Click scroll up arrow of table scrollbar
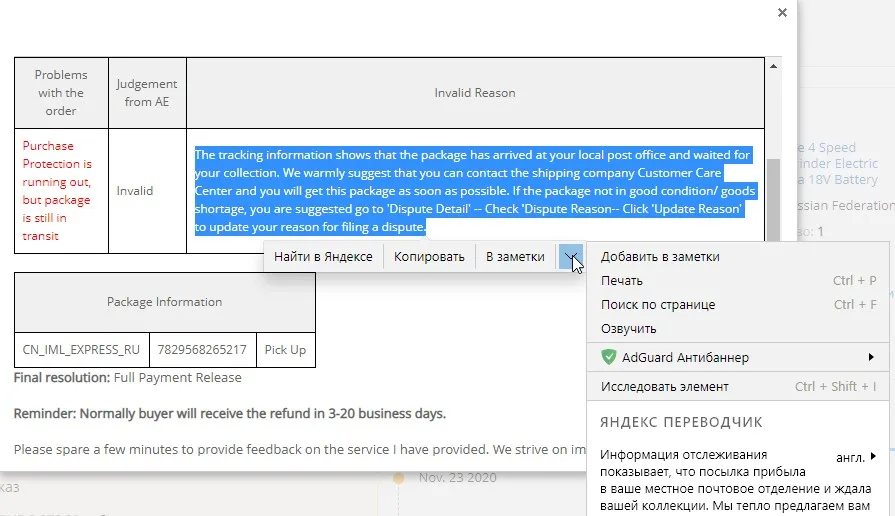Image resolution: width=895 pixels, height=516 pixels. tap(773, 66)
